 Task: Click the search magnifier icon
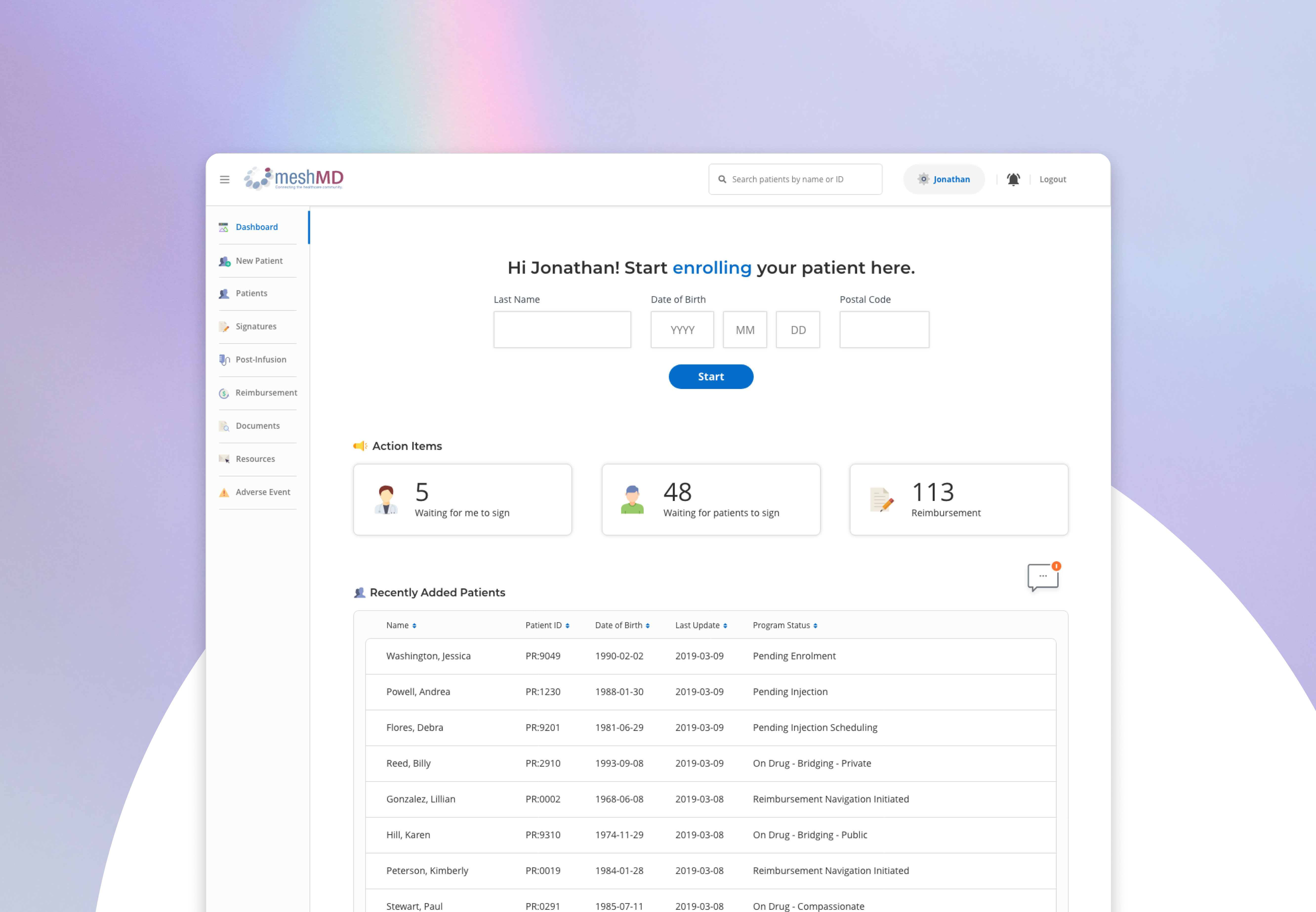(x=722, y=179)
